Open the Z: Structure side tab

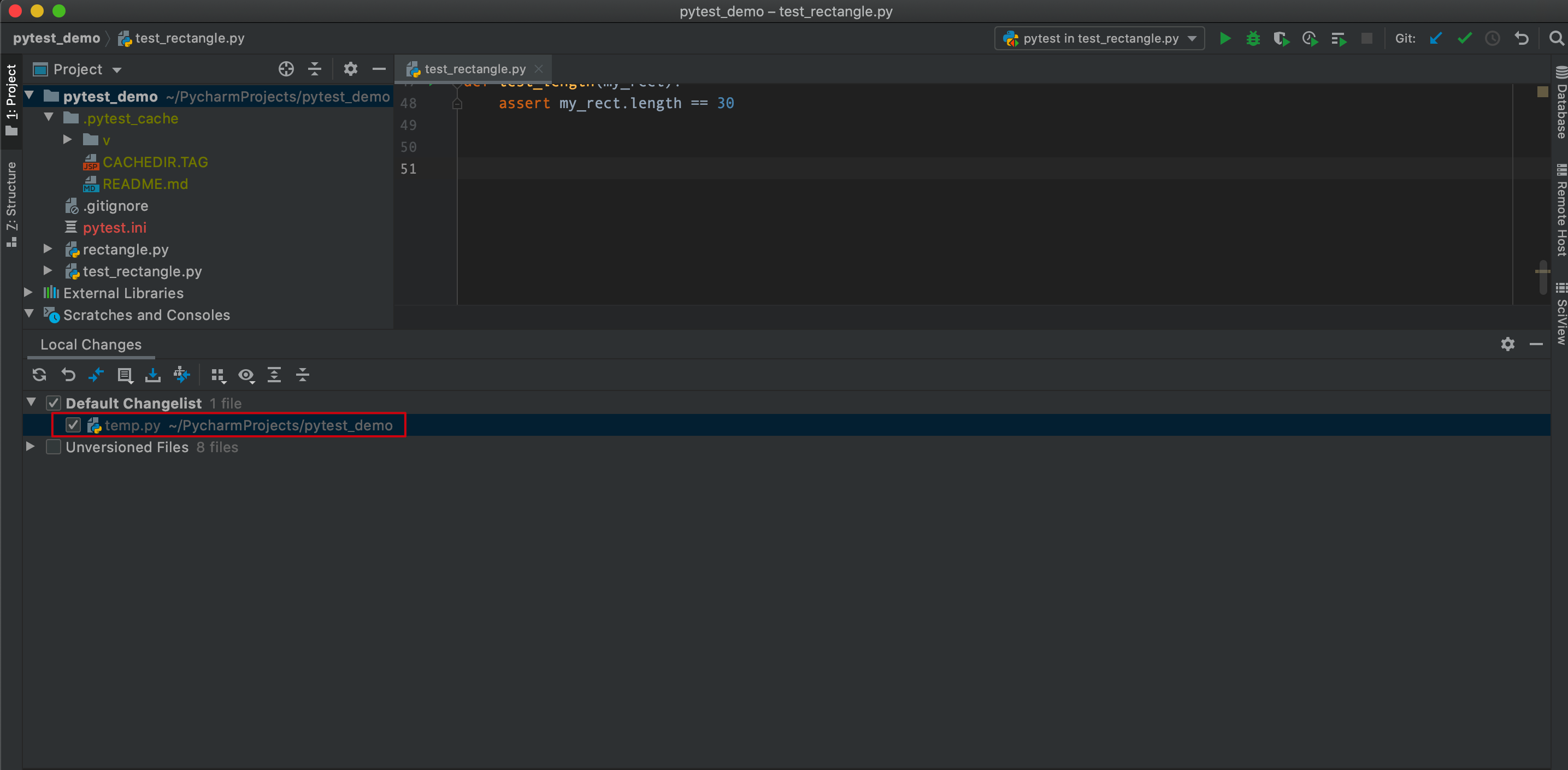click(11, 204)
